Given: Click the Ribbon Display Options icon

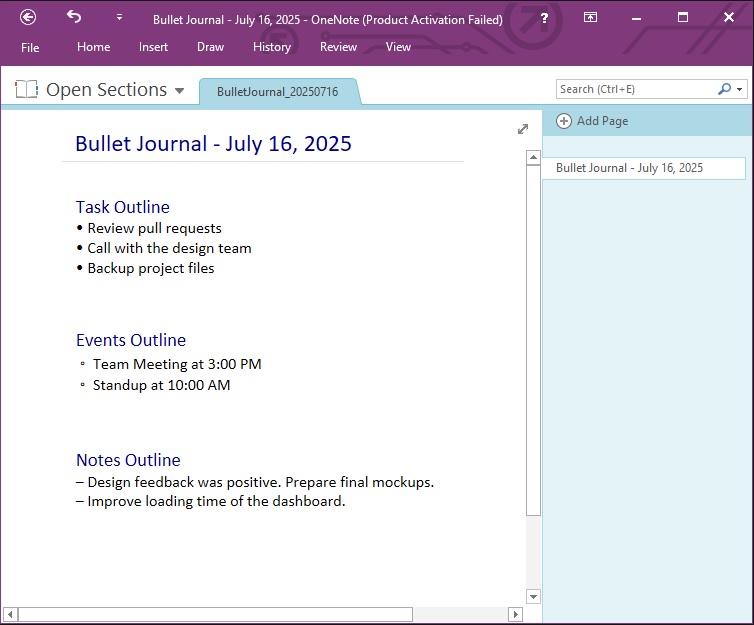Looking at the screenshot, I should tap(591, 18).
